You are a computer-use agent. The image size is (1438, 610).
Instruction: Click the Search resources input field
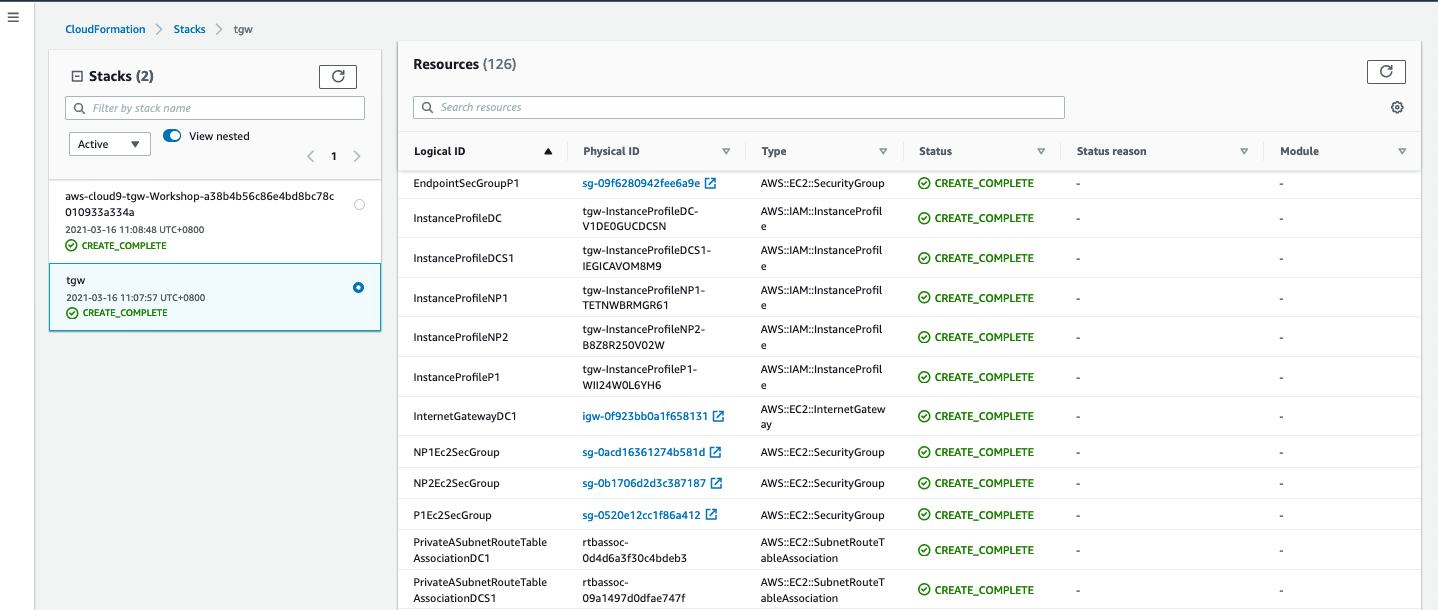[x=738, y=107]
